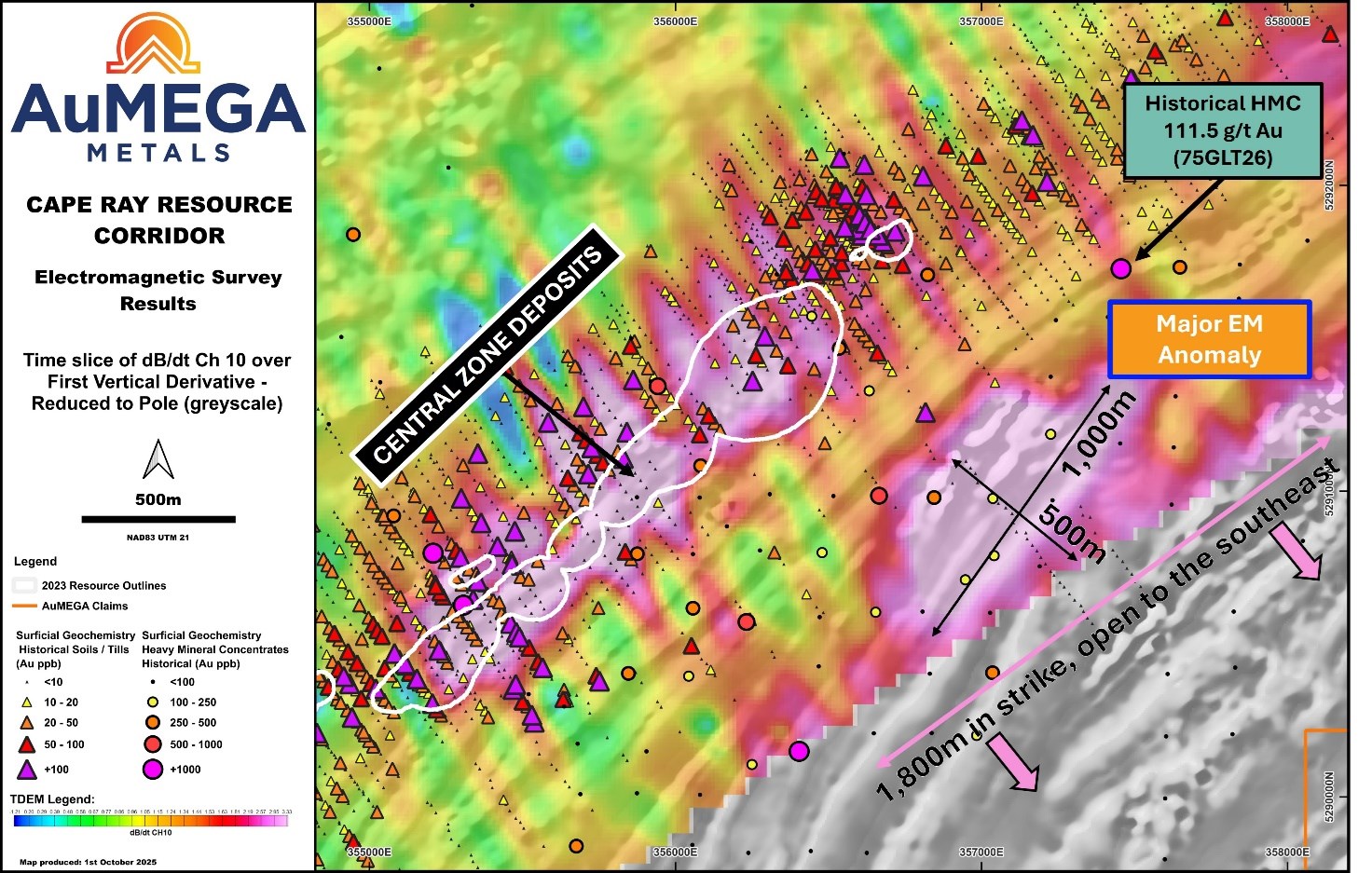1372x873 pixels.
Task: Click the AuMEGA Metals sun logo
Action: (x=152, y=45)
